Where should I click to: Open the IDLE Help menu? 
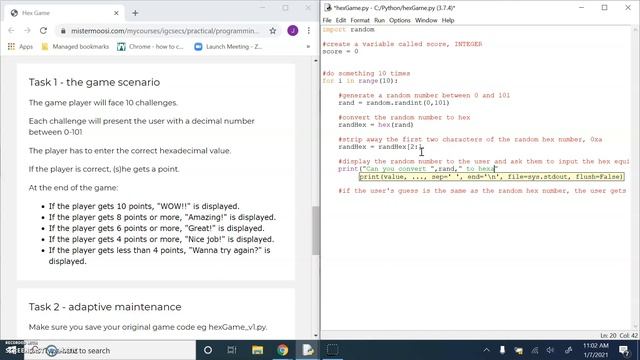448,20
